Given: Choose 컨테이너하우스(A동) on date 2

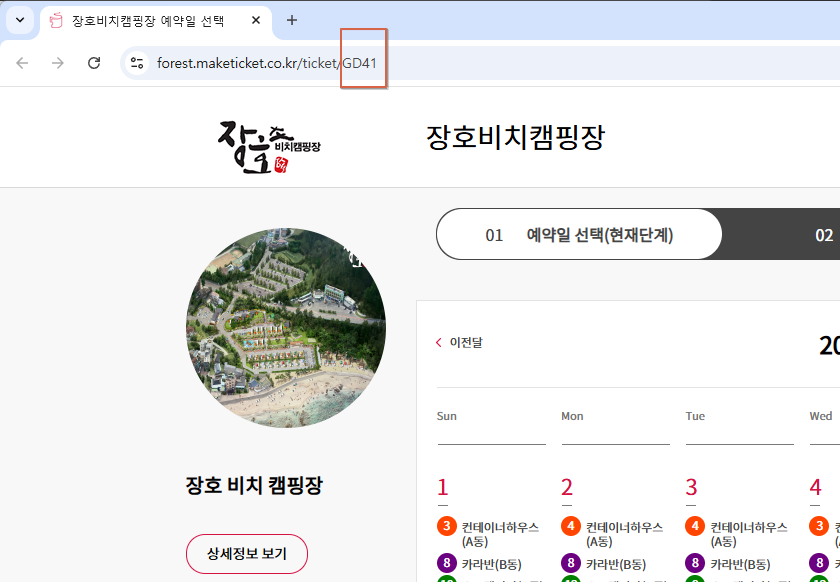Looking at the screenshot, I should coord(625,534).
